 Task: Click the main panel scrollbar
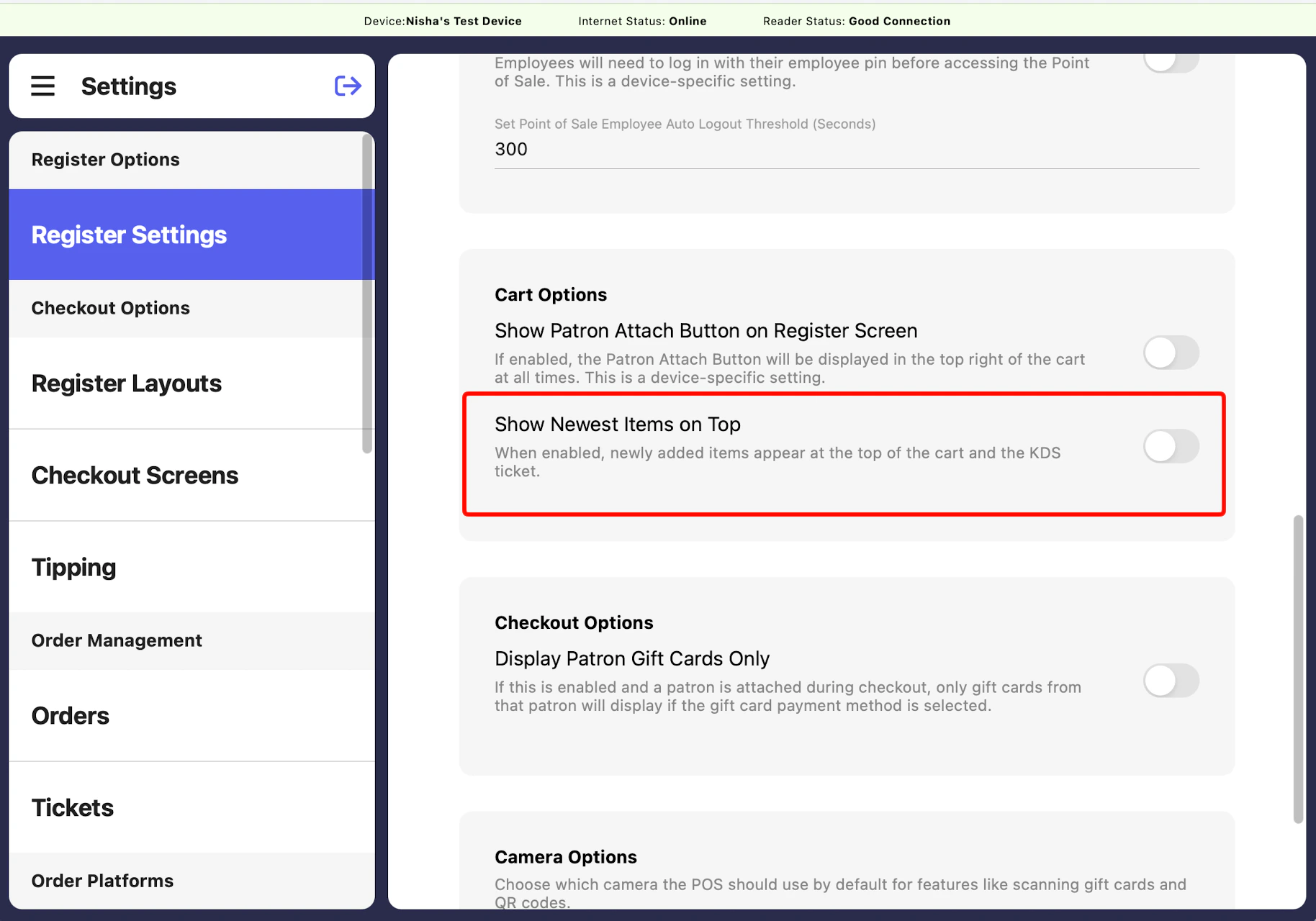(x=1298, y=669)
